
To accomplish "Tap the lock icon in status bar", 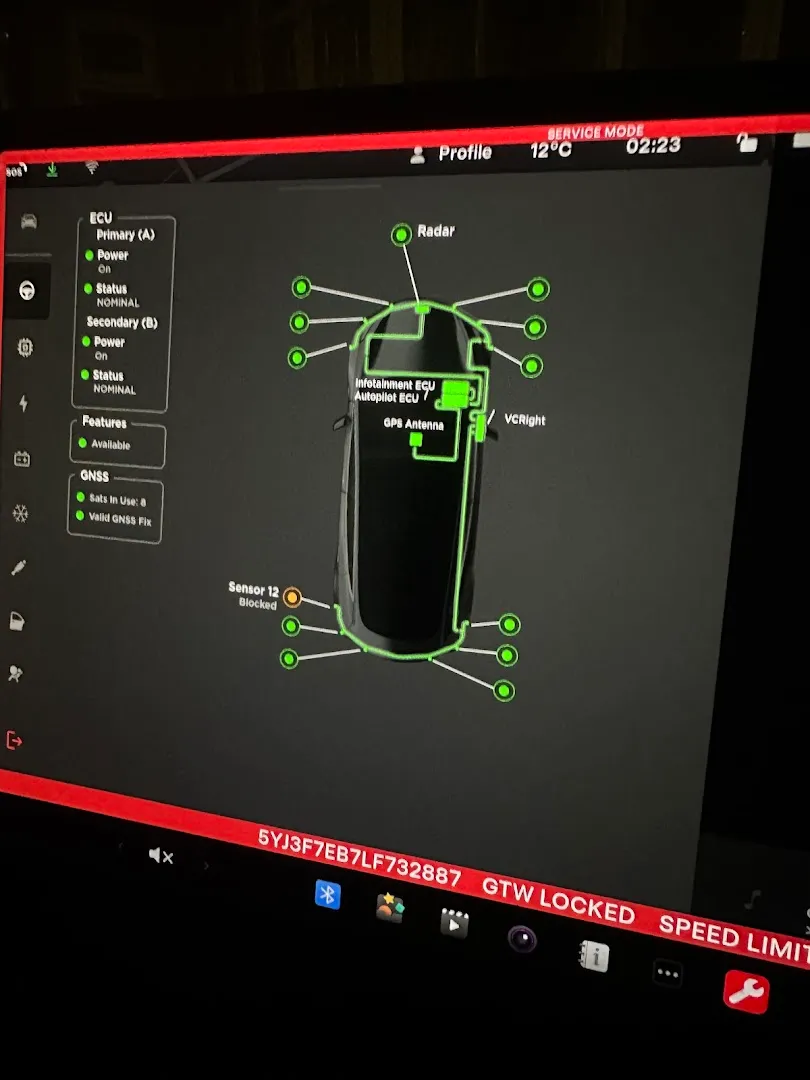I will [746, 143].
